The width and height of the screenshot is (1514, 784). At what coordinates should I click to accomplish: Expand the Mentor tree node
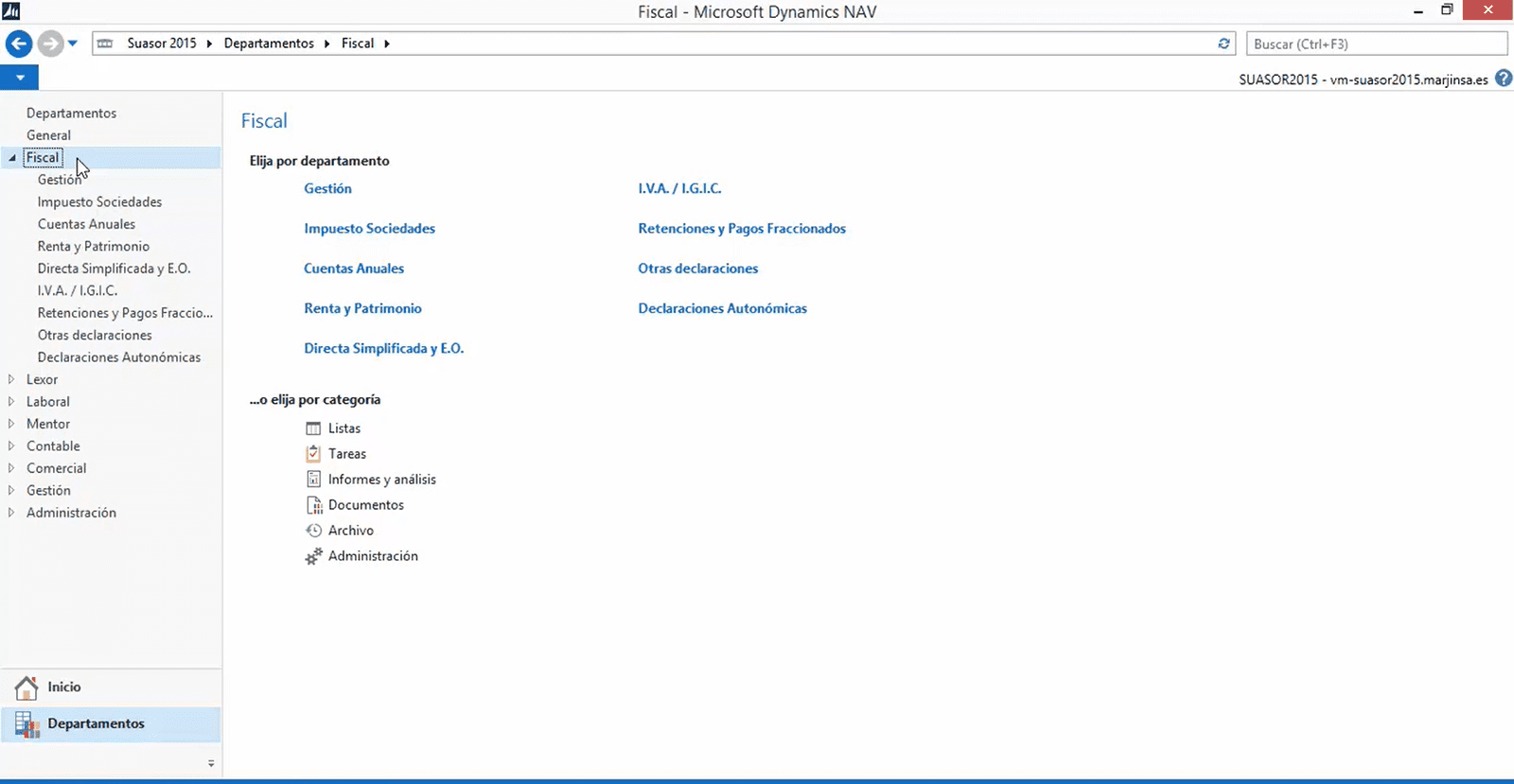(11, 424)
